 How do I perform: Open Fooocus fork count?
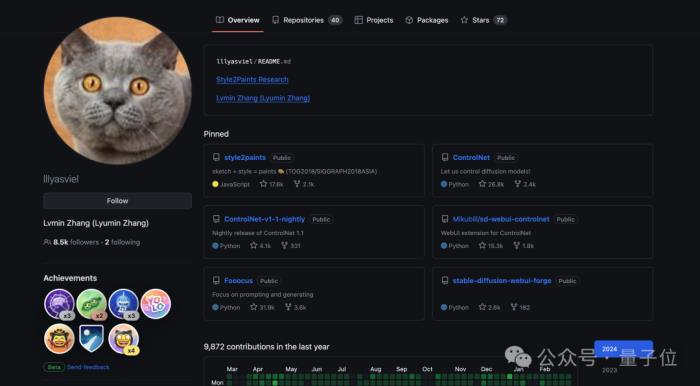[295, 307]
